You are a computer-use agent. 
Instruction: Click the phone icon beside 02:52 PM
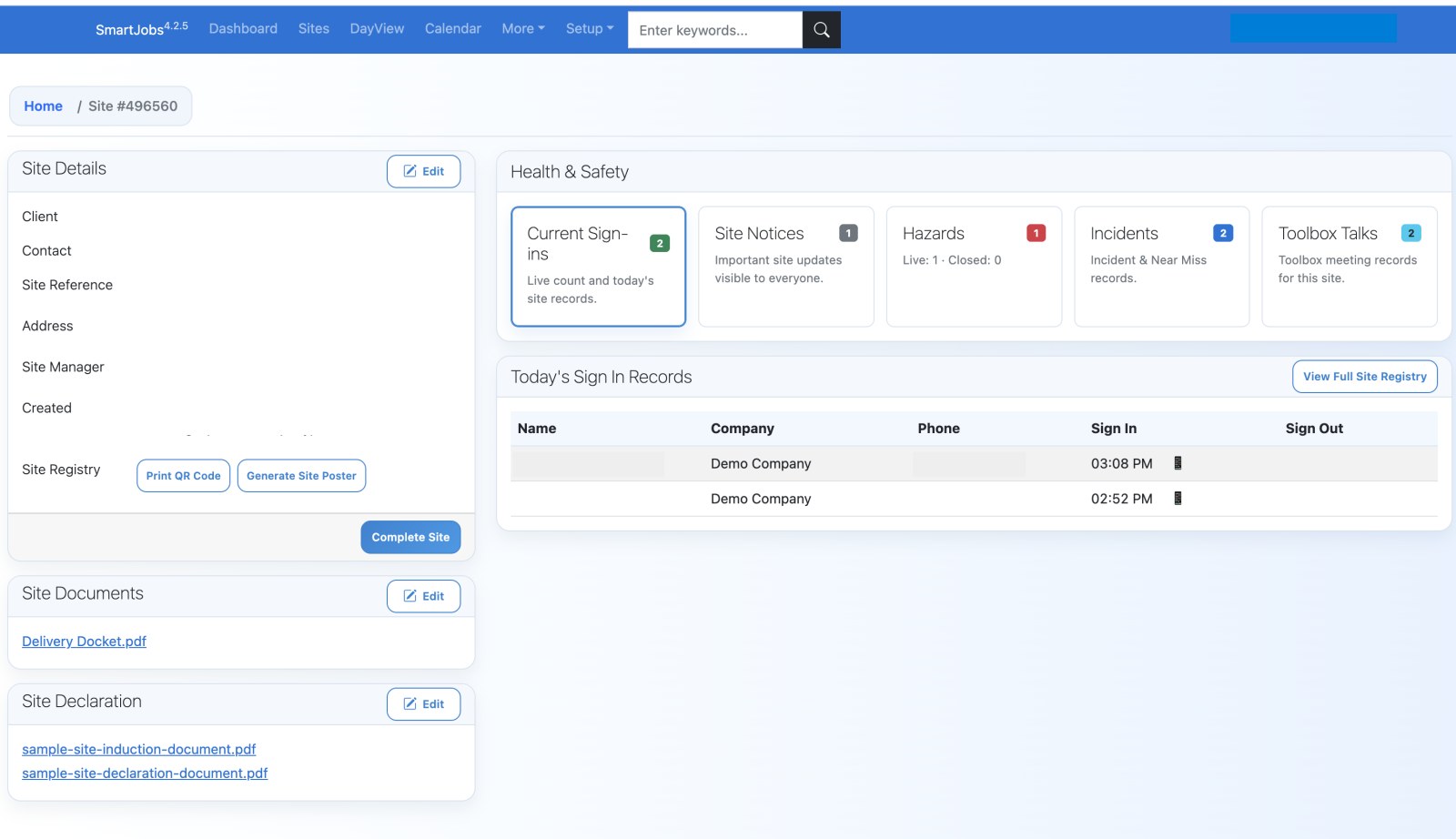(1178, 499)
